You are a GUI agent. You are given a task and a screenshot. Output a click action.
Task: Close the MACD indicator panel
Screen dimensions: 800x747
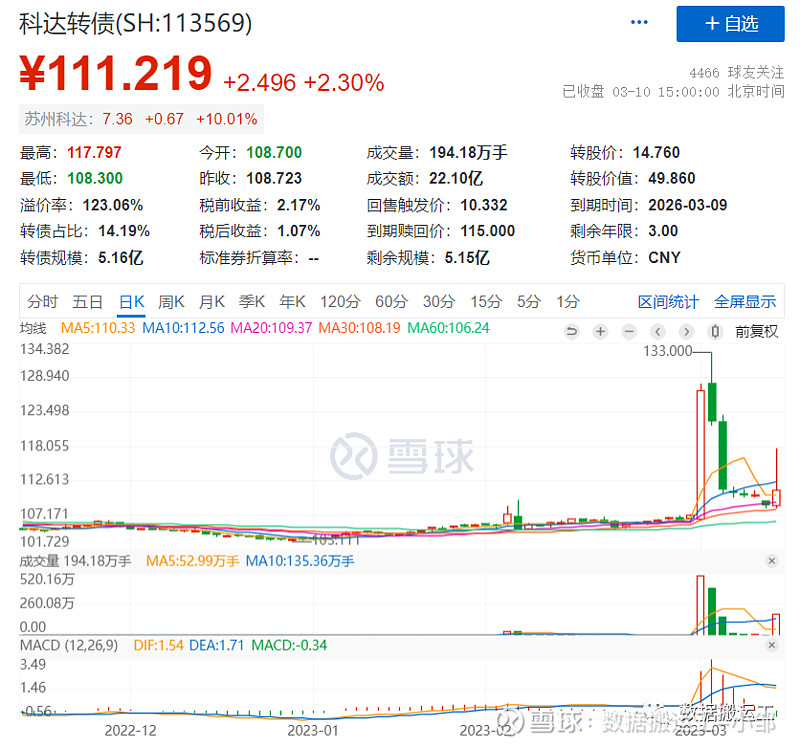771,645
